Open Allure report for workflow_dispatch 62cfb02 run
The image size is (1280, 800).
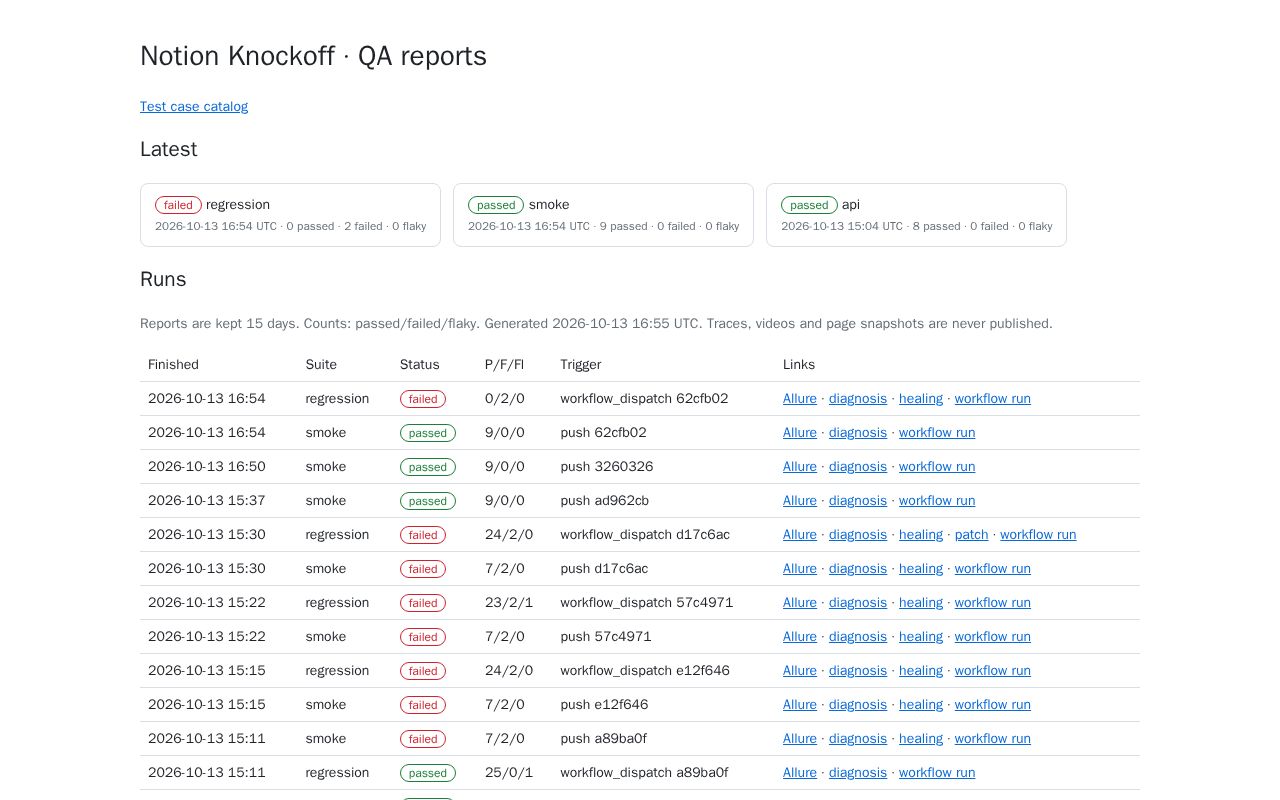(x=800, y=399)
